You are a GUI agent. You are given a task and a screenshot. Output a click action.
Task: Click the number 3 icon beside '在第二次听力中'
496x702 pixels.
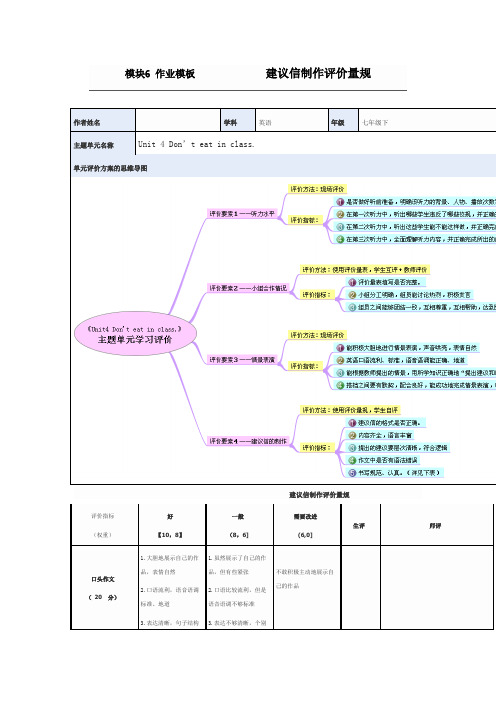[340, 227]
